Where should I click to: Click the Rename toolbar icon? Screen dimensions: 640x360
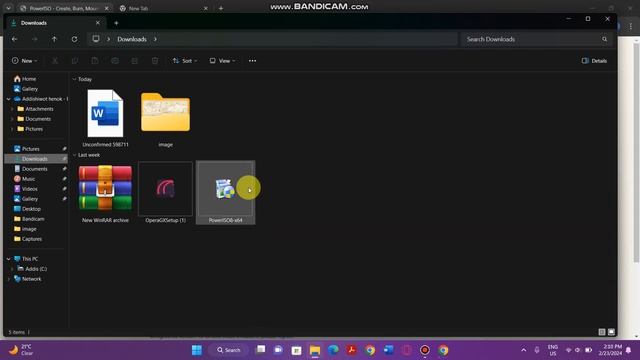(x=115, y=61)
